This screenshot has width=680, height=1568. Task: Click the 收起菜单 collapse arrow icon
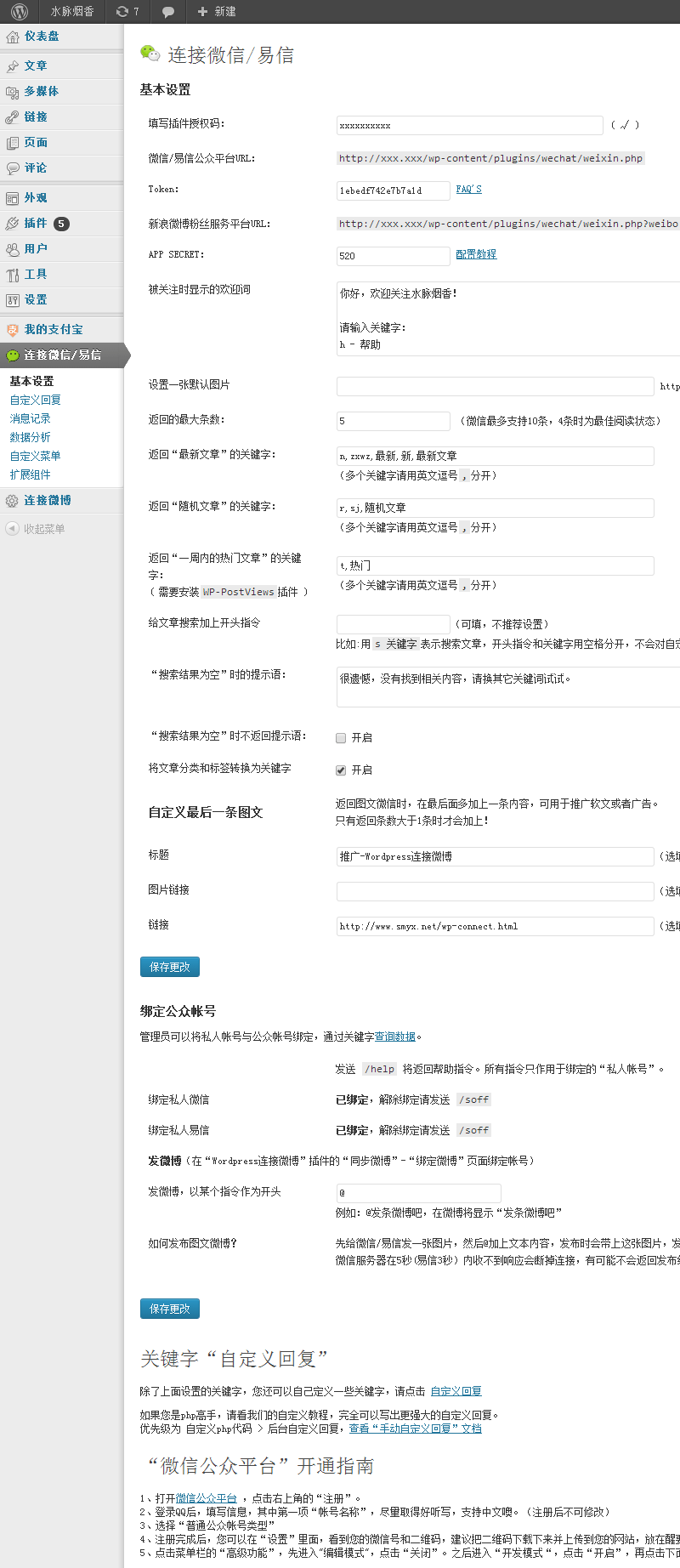pyautogui.click(x=13, y=529)
